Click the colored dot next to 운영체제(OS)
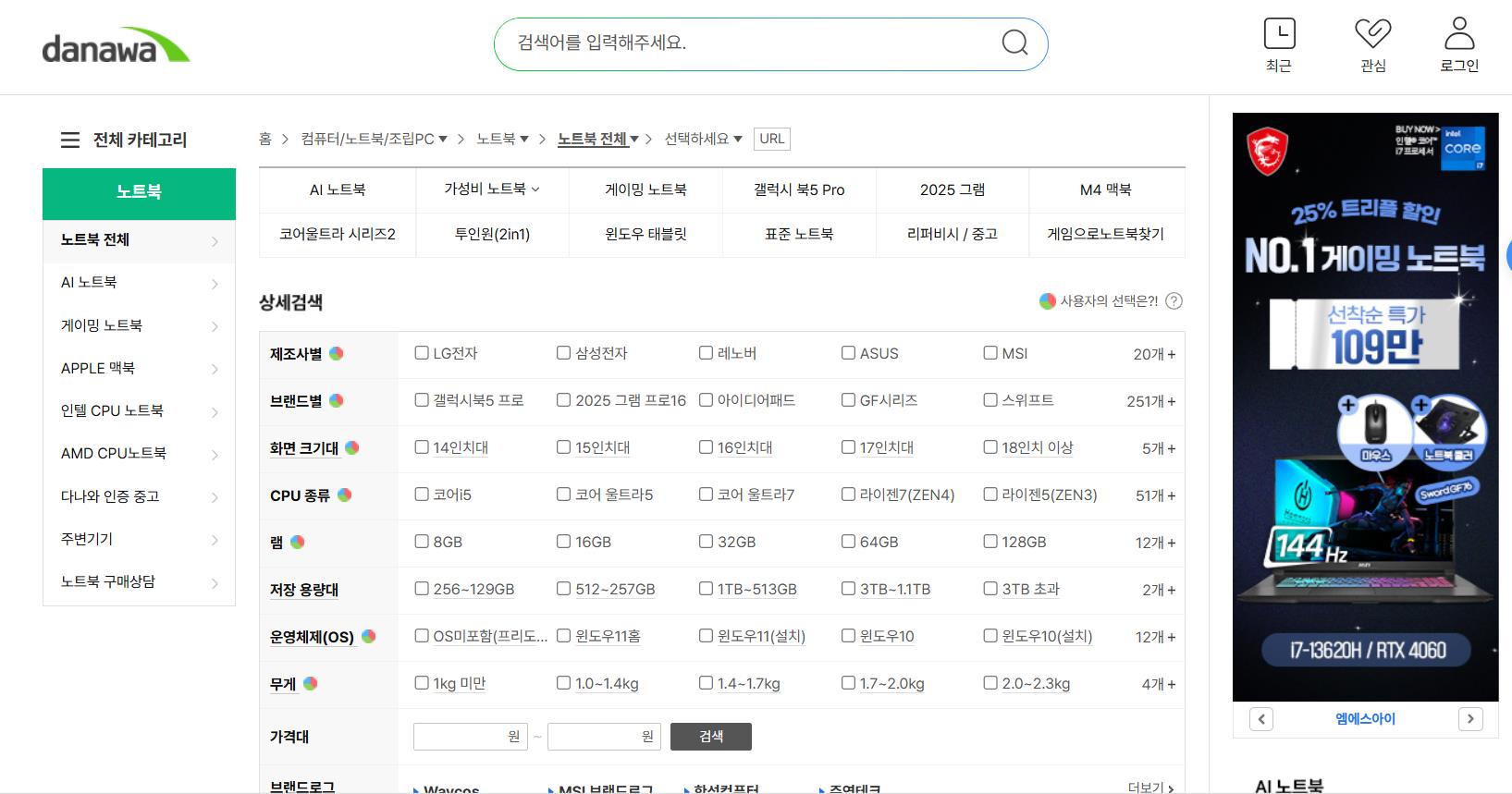Screen dimensions: 1512x794 point(369,636)
